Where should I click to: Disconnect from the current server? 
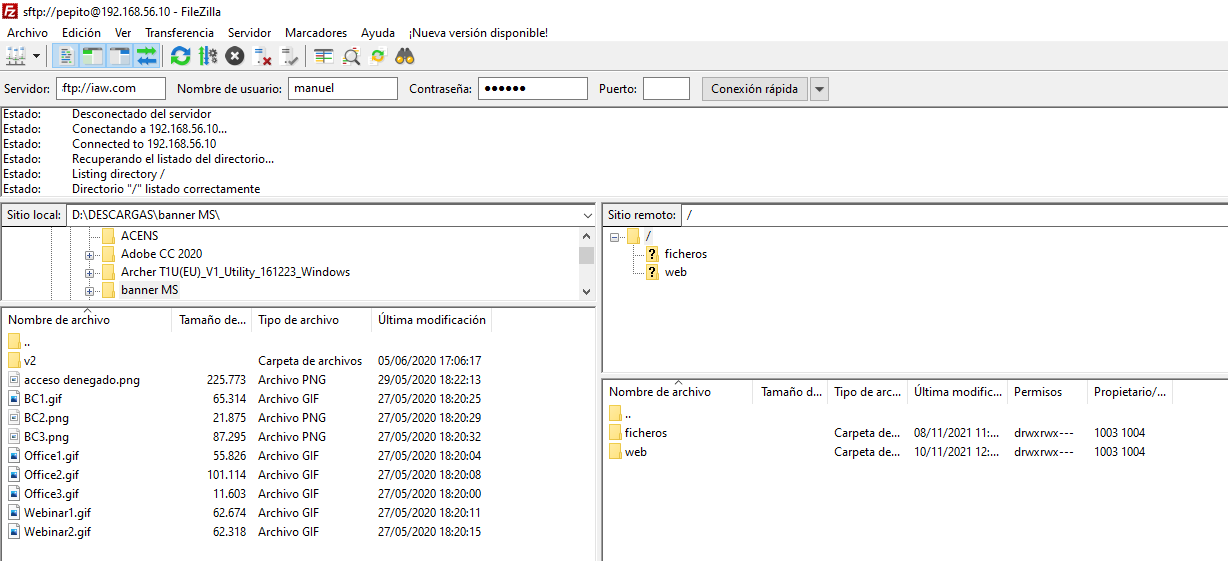[262, 56]
